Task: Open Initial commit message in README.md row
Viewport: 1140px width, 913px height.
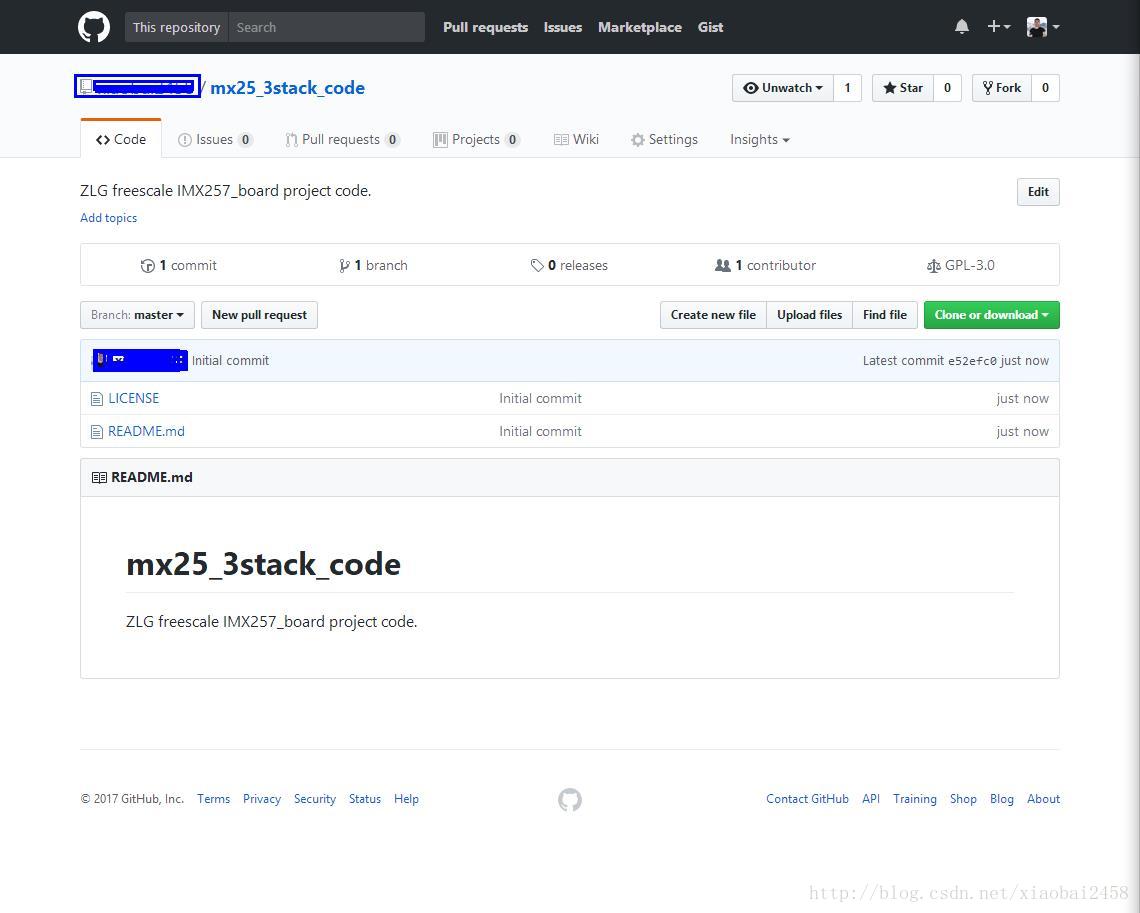Action: [540, 431]
